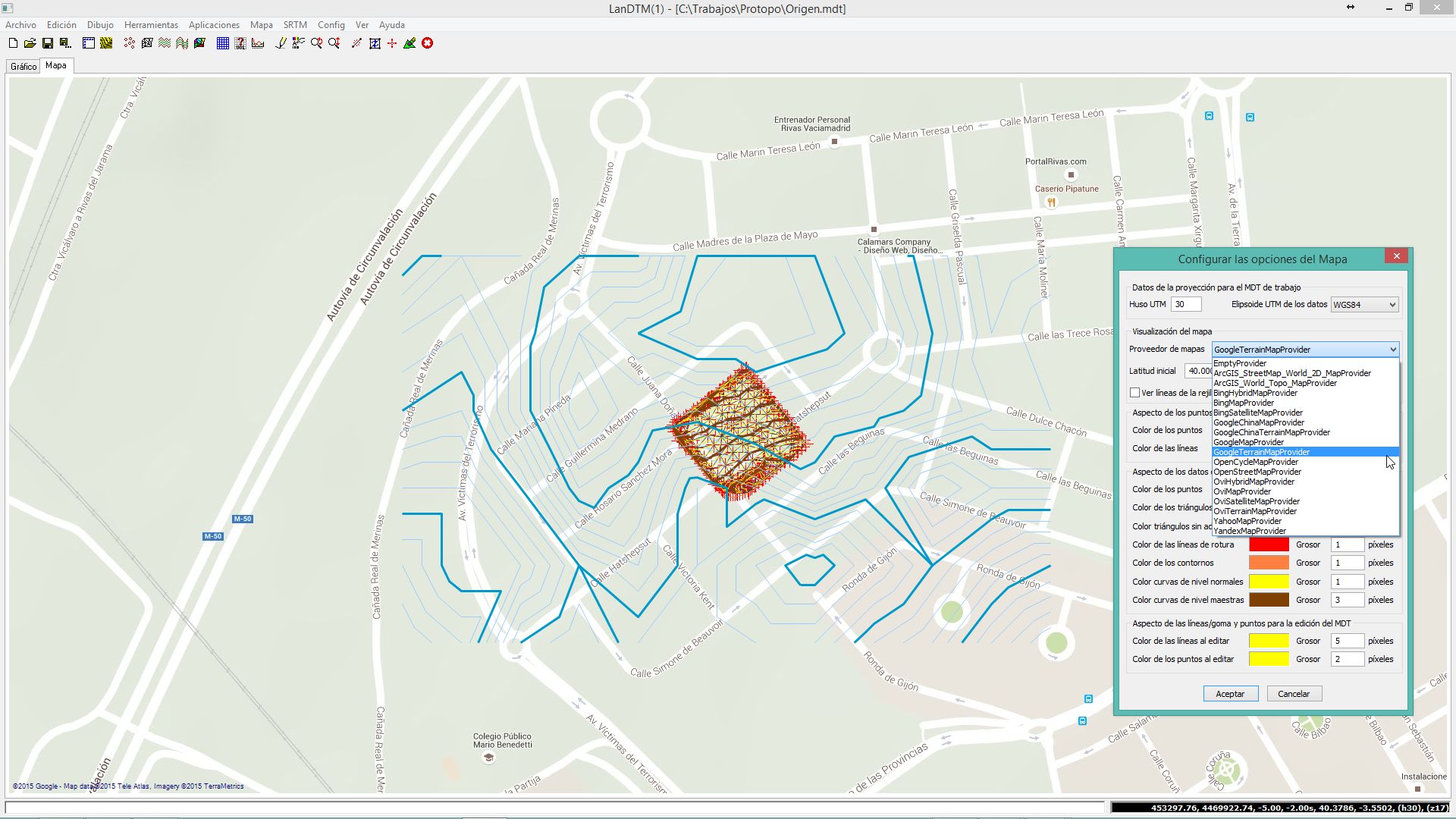Image resolution: width=1456 pixels, height=819 pixels.
Task: Click the red 'líneas de rotura' color swatch
Action: (1269, 544)
